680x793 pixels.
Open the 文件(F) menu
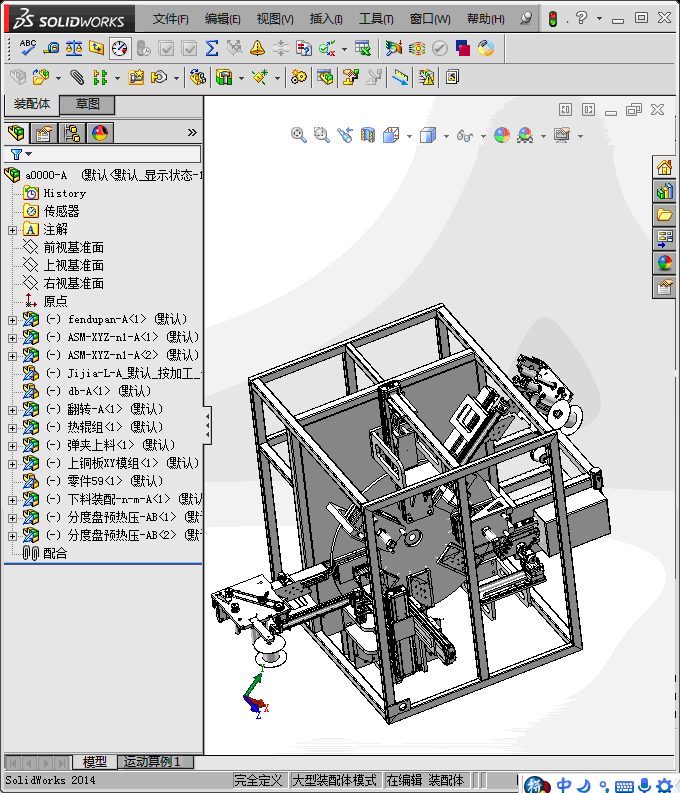[170, 19]
